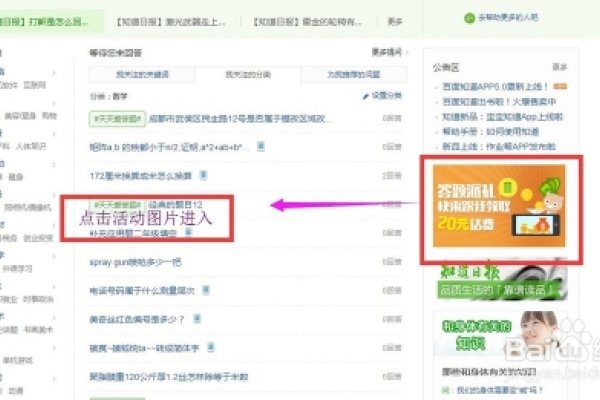Click pencil icon beside 设置分类
Image resolution: width=600 pixels, height=400 pixels.
(365, 96)
